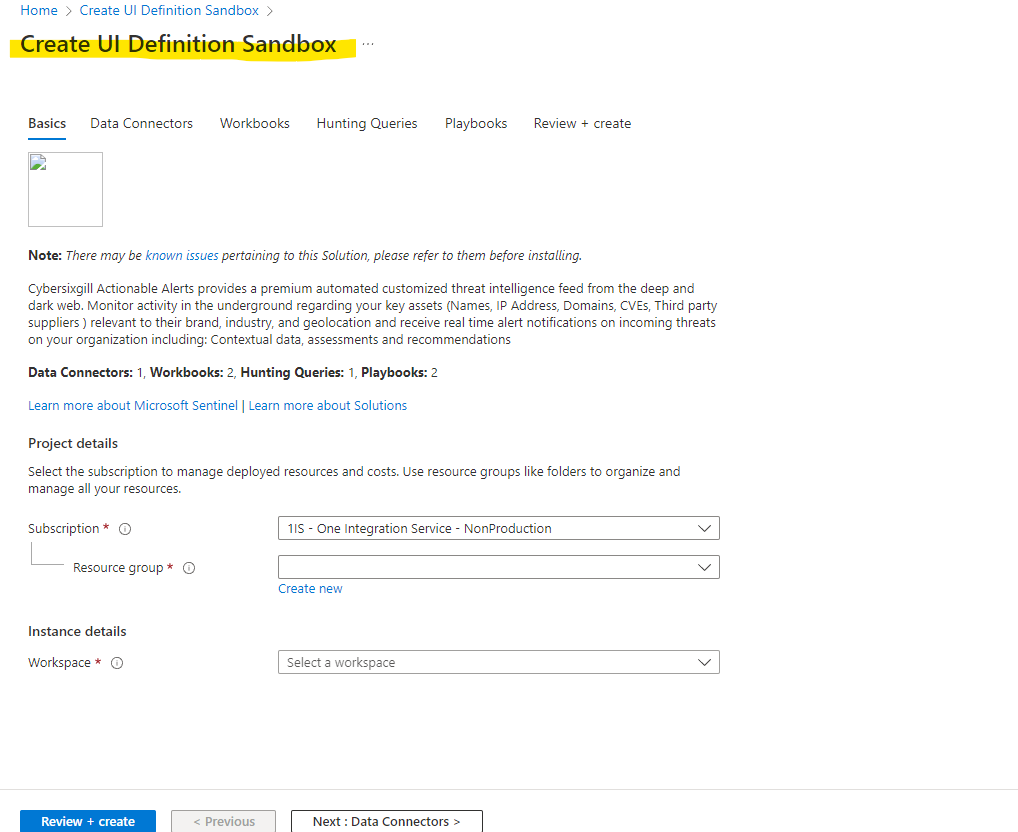Click the Create UI Definition Sandbox page title
This screenshot has height=832, width=1018.
click(x=179, y=44)
